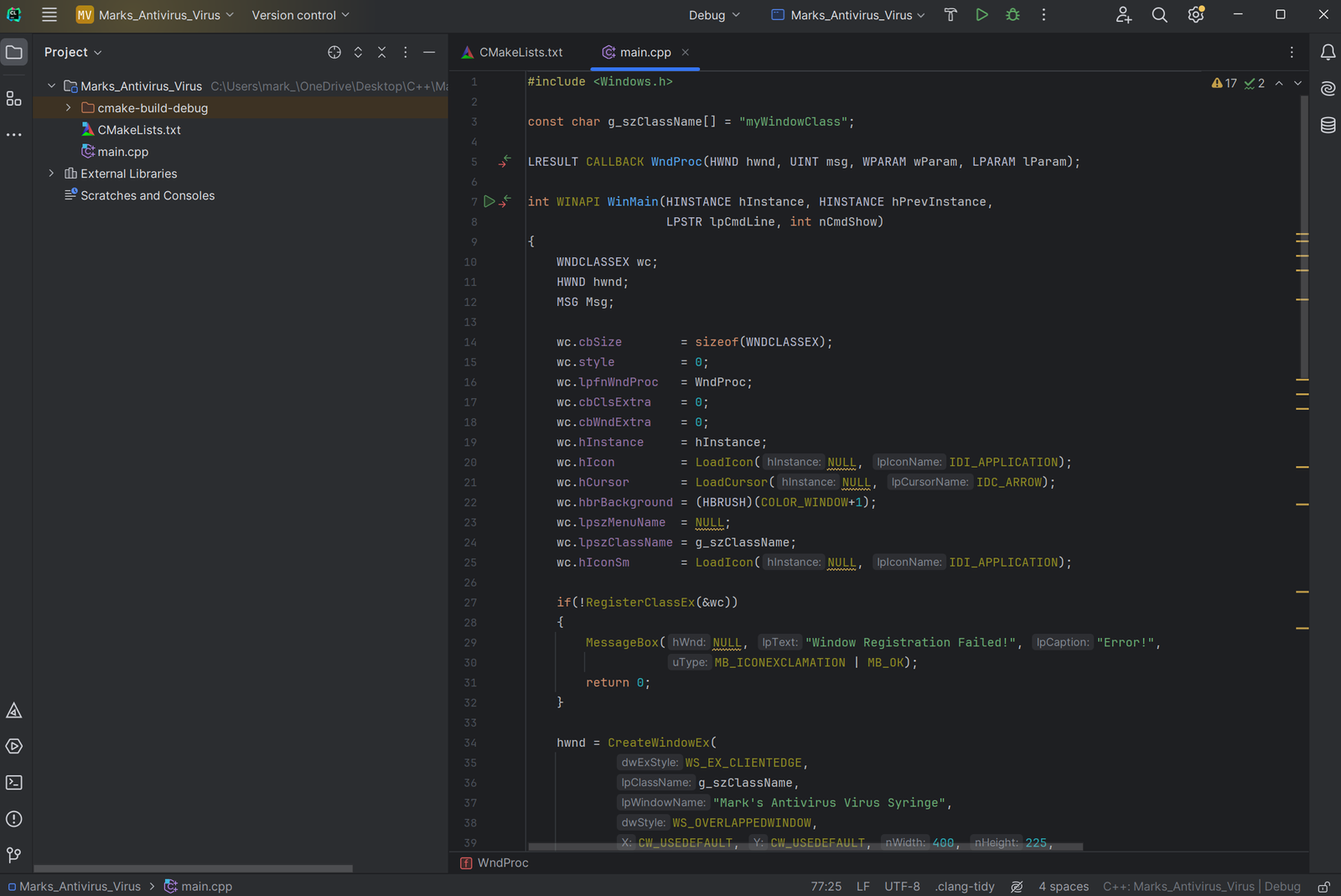Hide the Project panel
Viewport: 1341px width, 896px height.
click(429, 52)
